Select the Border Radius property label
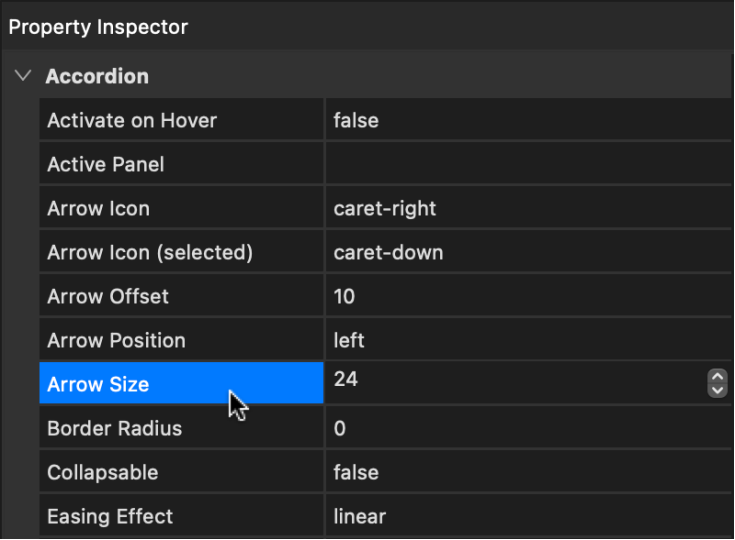The image size is (735, 540). pos(114,429)
